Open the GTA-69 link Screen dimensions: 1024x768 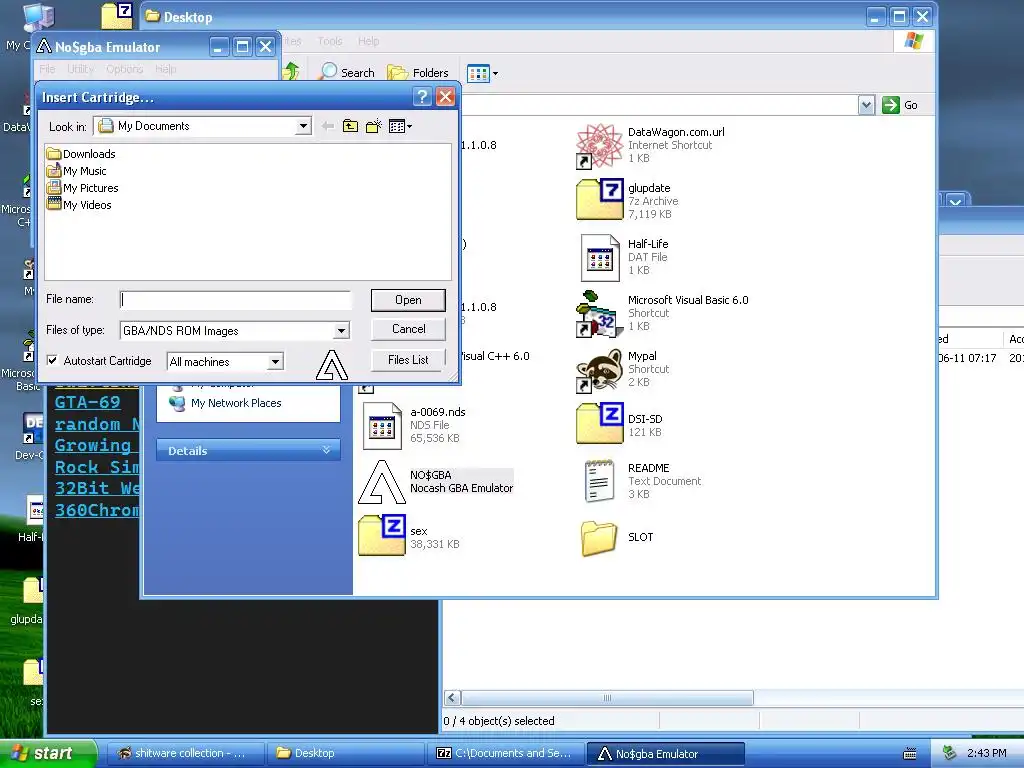pos(88,402)
